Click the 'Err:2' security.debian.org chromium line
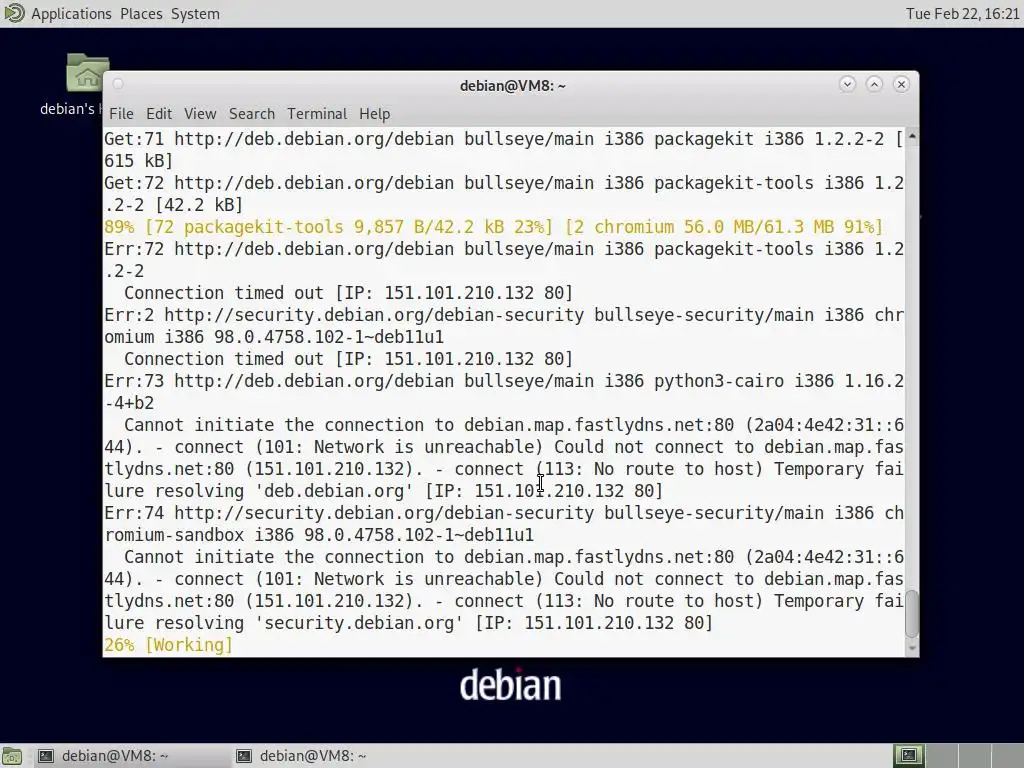The width and height of the screenshot is (1024, 768). tap(504, 315)
